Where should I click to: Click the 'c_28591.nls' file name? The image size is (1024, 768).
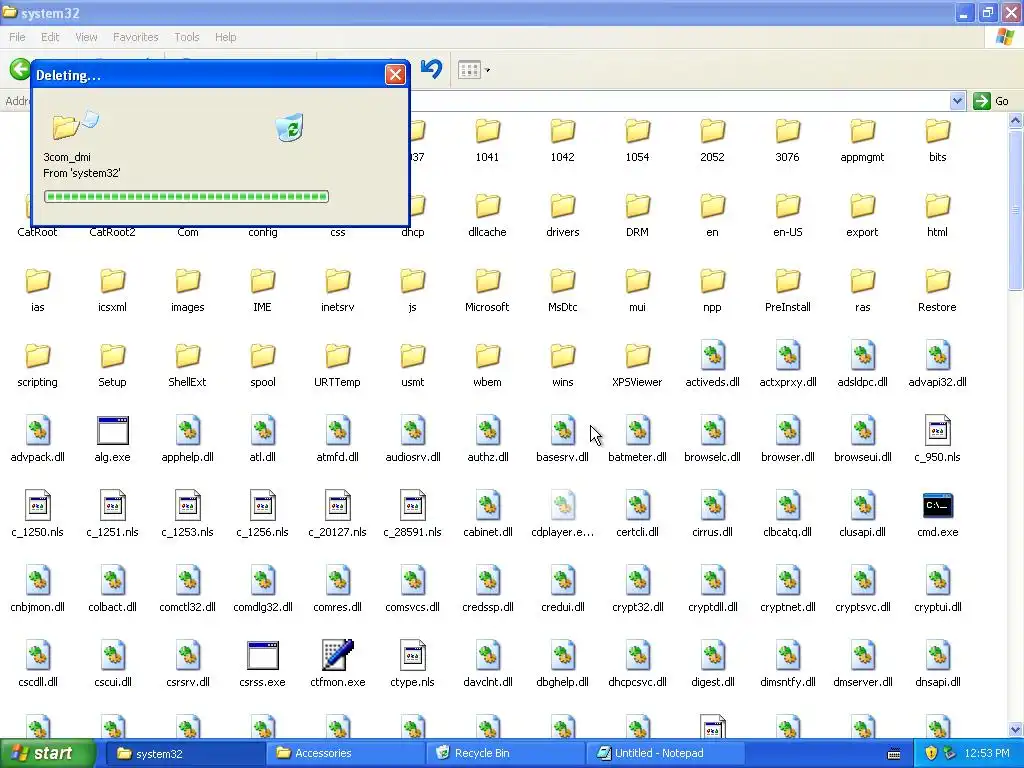(x=413, y=532)
